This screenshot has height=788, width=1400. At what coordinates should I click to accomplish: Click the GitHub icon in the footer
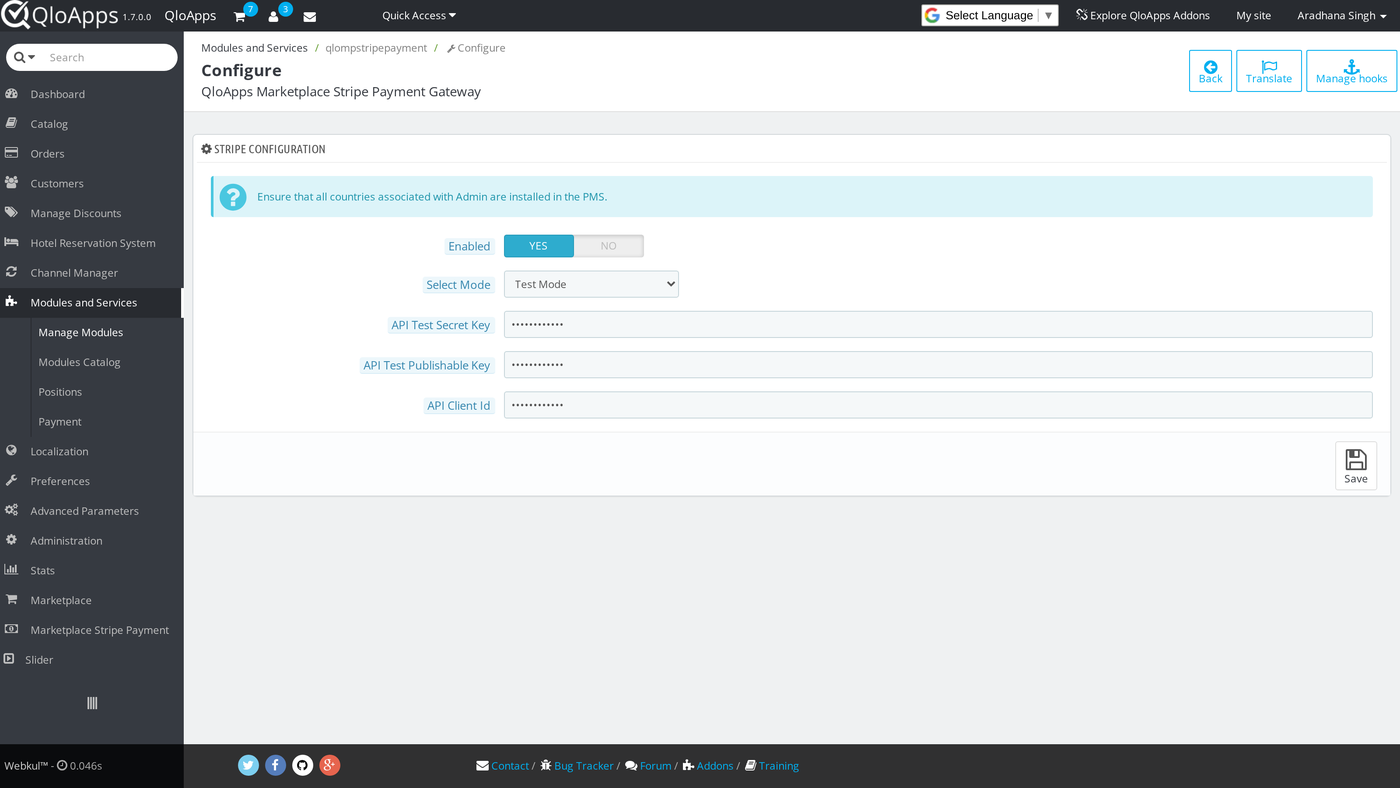[303, 765]
